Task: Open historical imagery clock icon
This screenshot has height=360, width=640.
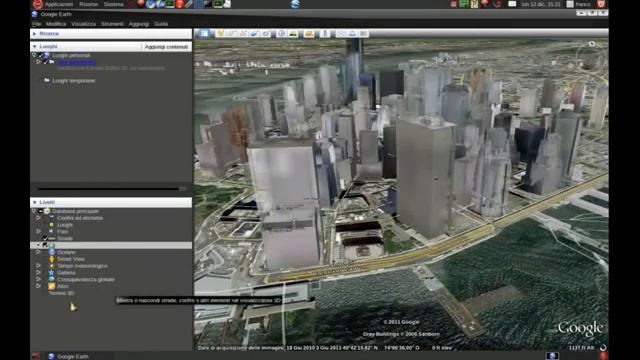Action: [x=282, y=33]
